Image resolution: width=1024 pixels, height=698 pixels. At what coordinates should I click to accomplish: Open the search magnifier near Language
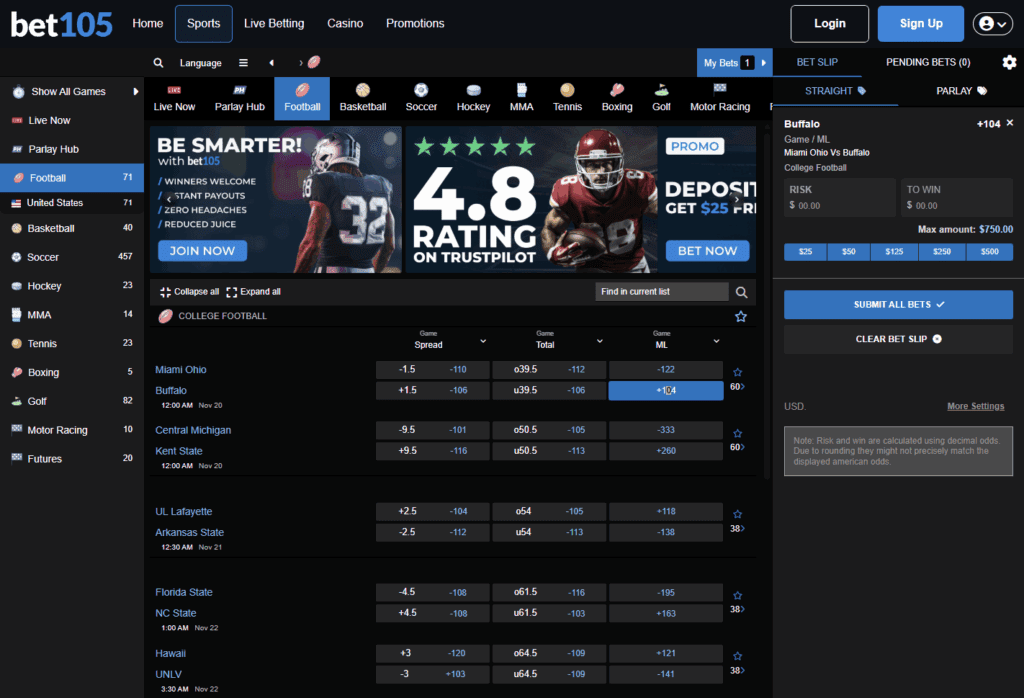point(158,62)
